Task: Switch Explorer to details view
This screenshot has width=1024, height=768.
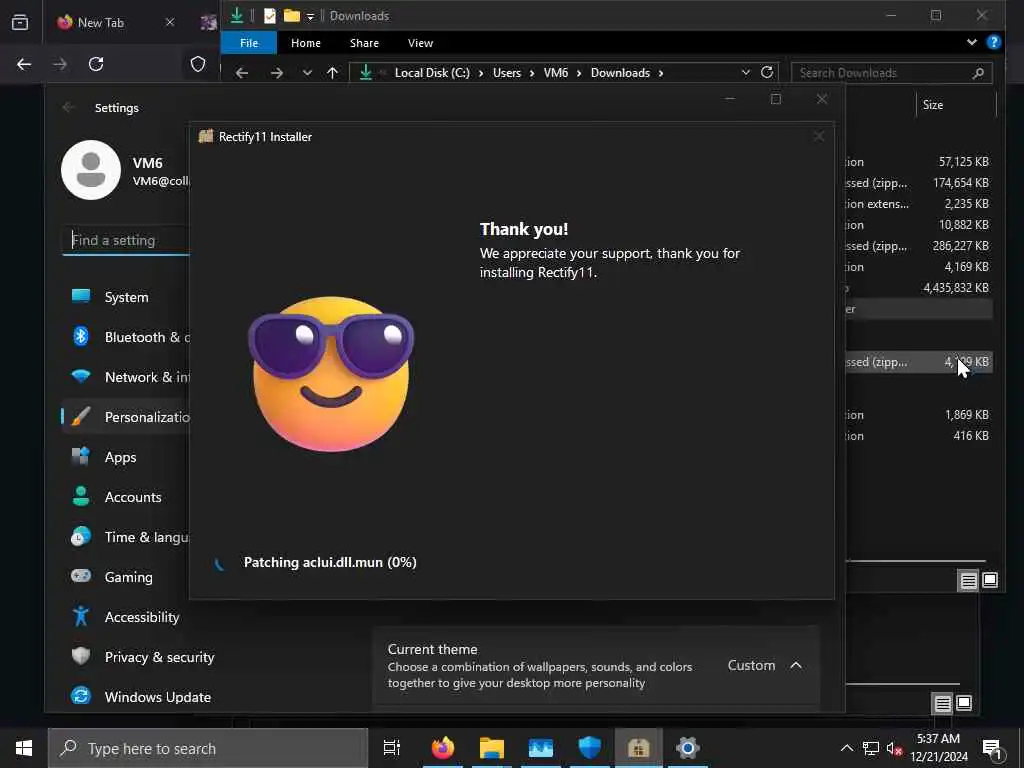Action: coord(968,581)
